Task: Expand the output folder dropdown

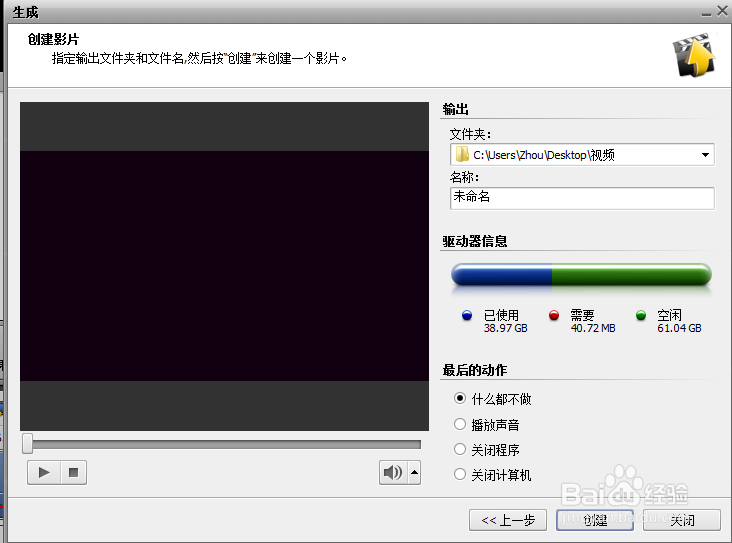Action: [x=705, y=155]
